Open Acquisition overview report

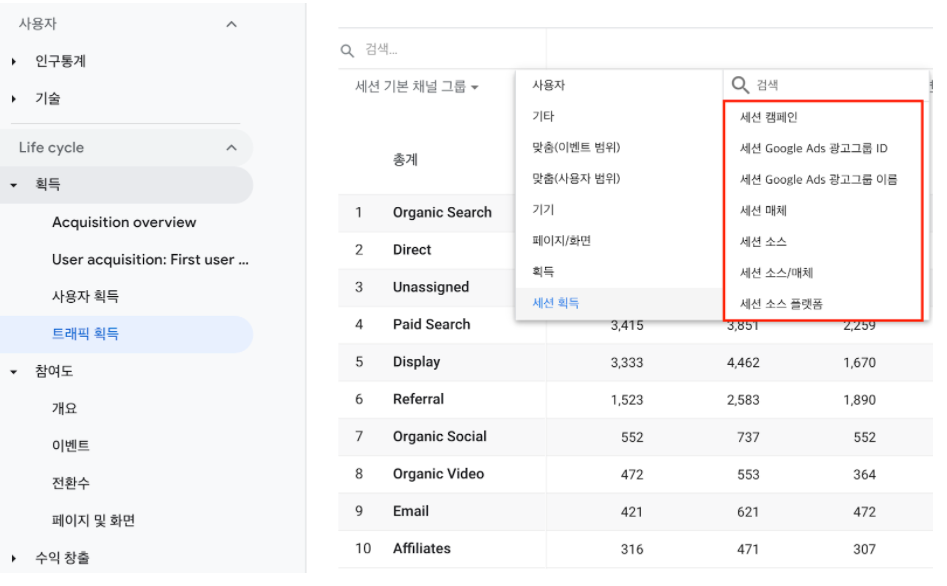coord(124,222)
